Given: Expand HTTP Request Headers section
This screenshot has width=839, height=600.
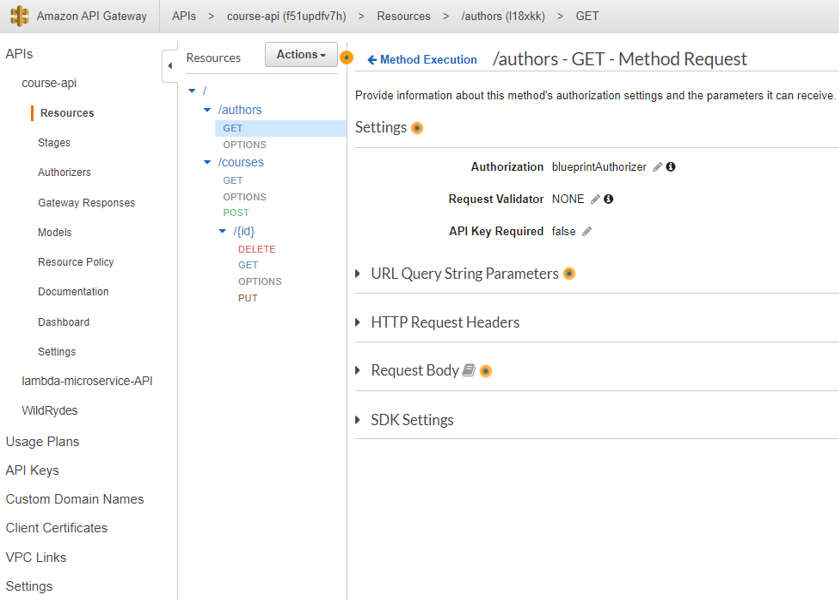Looking at the screenshot, I should [x=358, y=322].
